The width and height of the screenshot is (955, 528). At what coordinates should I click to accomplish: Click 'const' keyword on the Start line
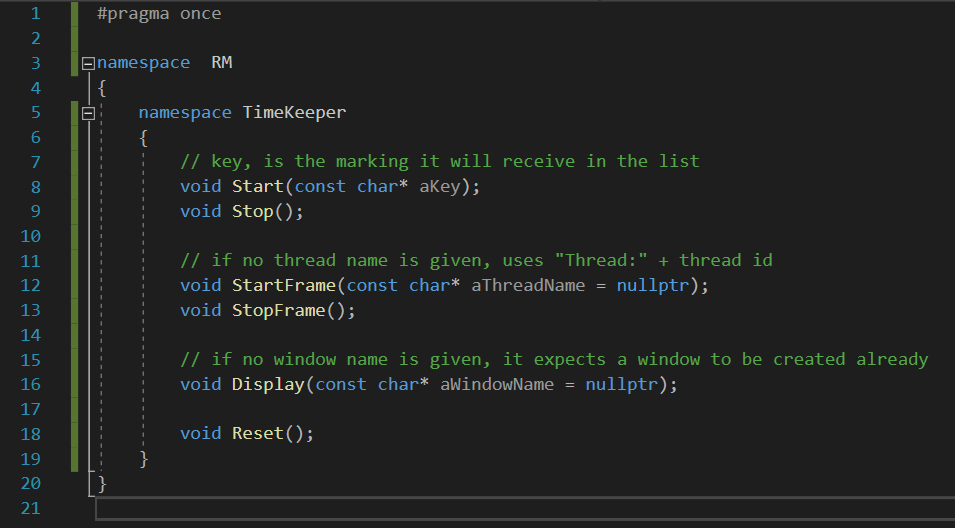coord(320,187)
